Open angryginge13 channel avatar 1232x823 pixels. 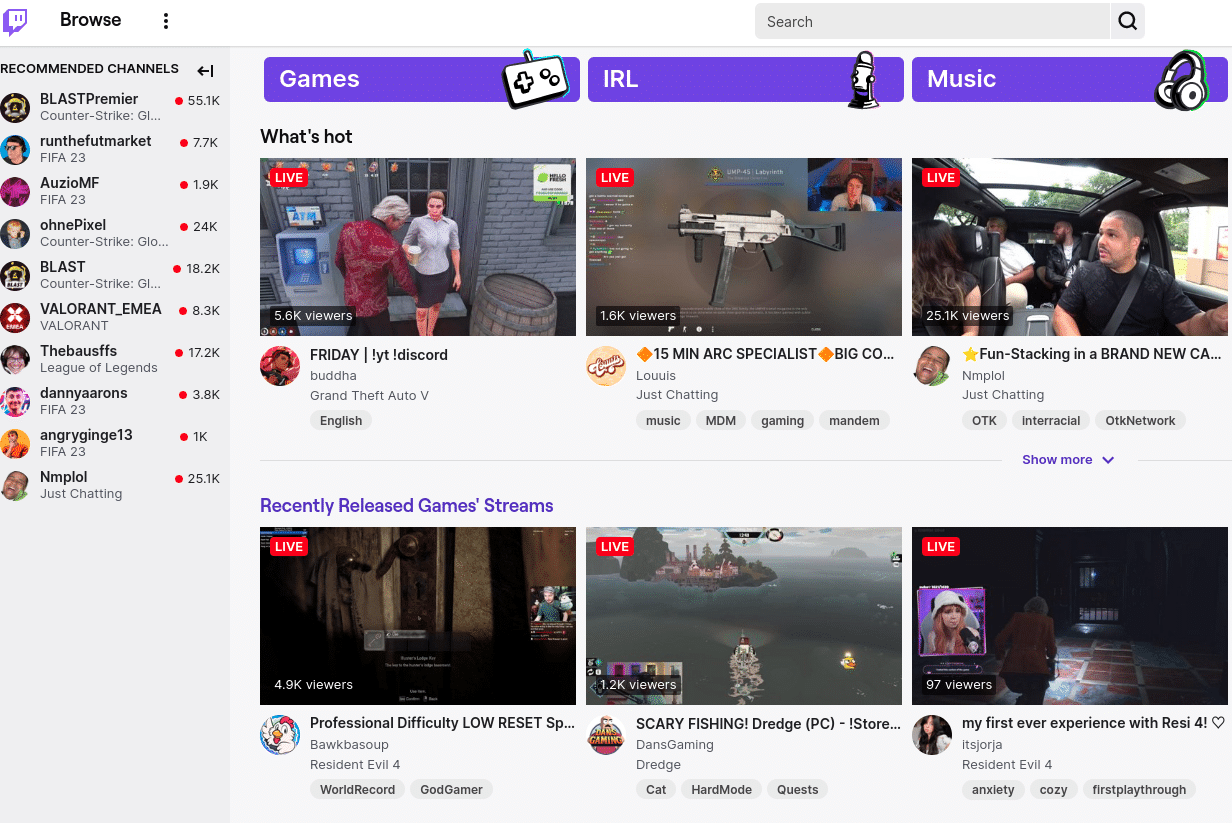pyautogui.click(x=15, y=443)
